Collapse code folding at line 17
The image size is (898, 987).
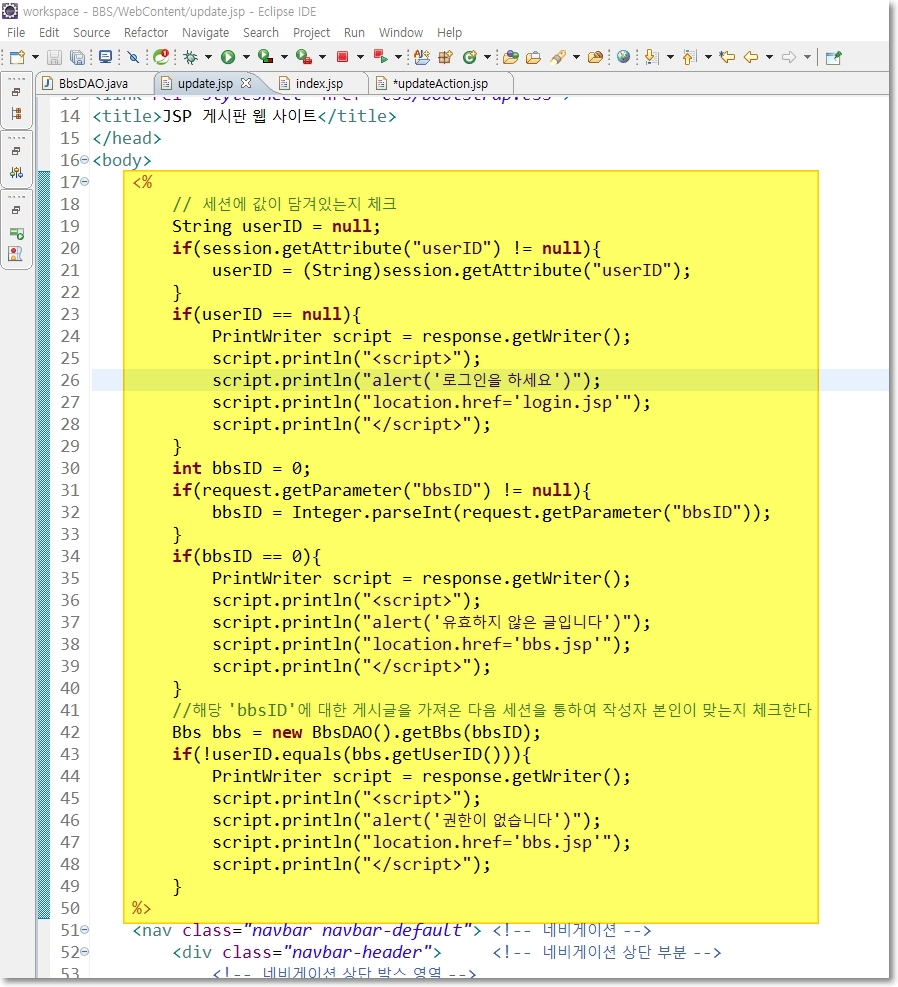(x=85, y=182)
